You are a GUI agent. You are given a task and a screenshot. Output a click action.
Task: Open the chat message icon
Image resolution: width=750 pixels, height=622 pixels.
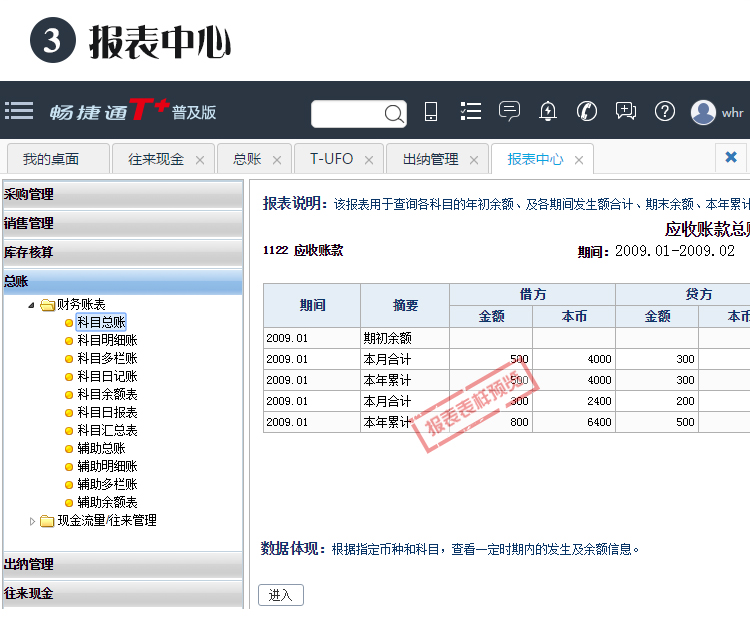509,111
